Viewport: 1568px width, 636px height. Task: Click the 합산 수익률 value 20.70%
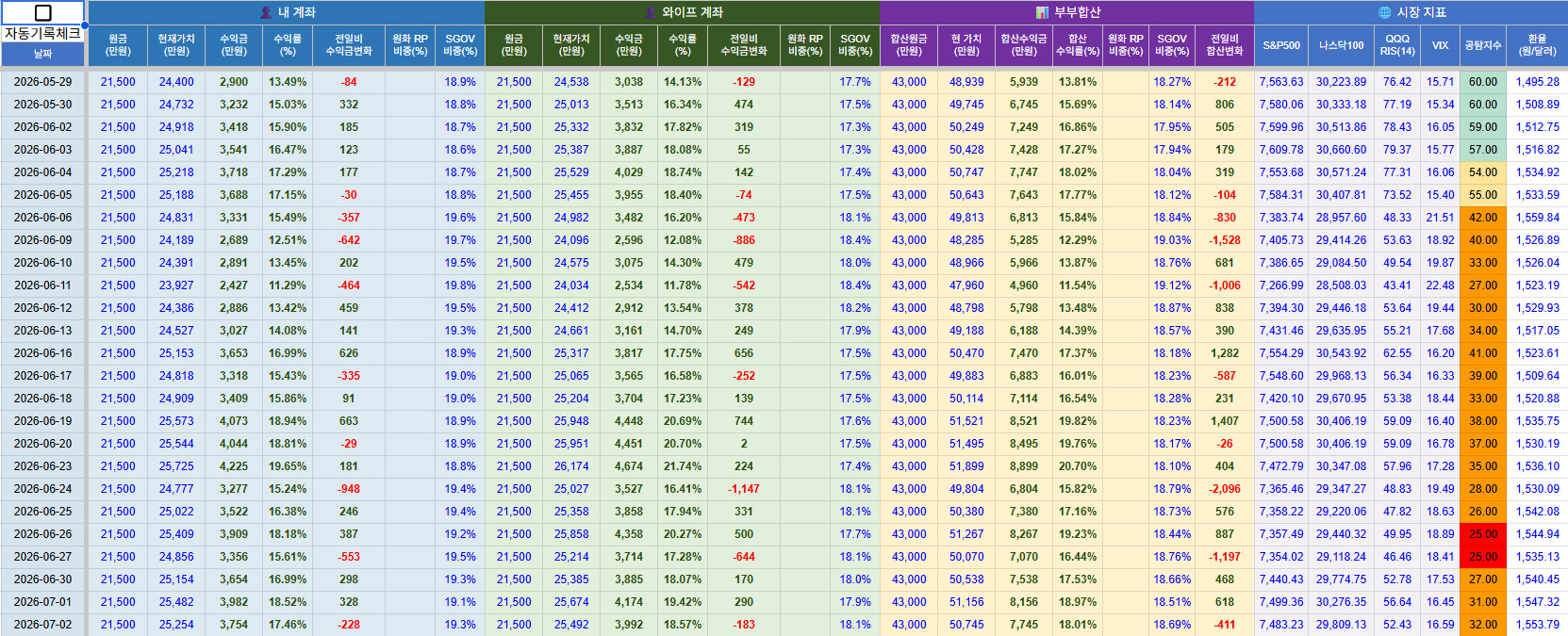[x=1078, y=466]
